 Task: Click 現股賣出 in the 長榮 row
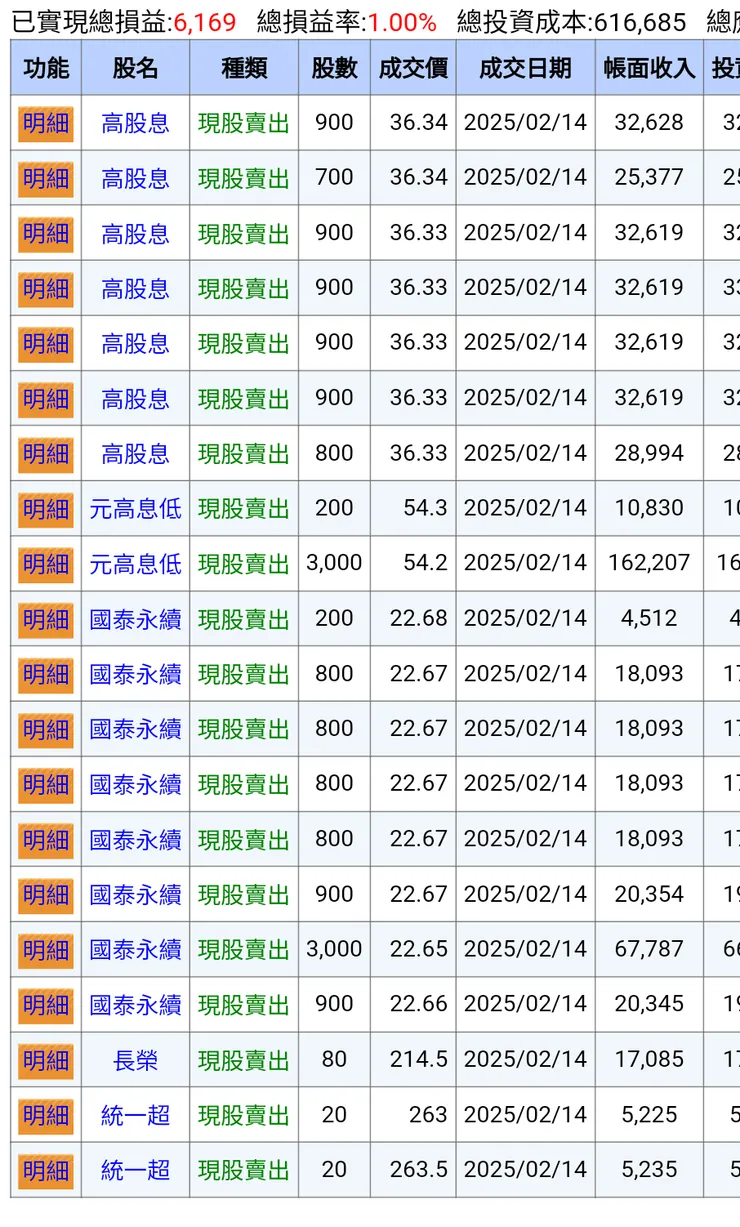[x=244, y=1060]
